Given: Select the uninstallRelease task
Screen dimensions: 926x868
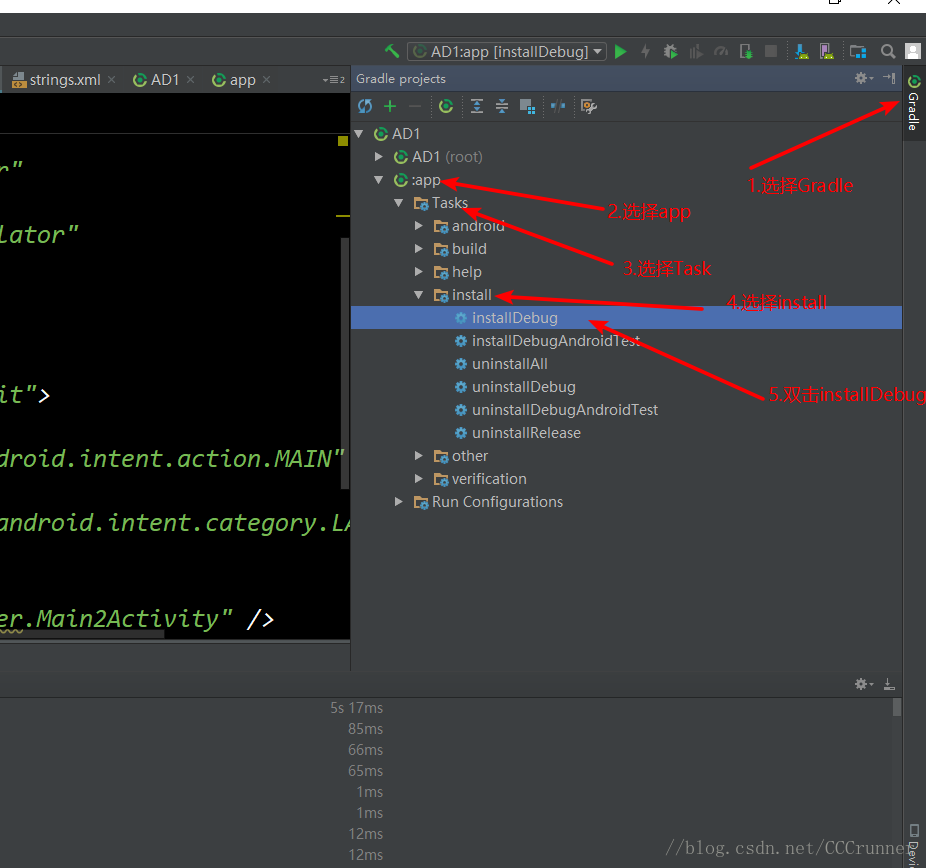Looking at the screenshot, I should [526, 433].
